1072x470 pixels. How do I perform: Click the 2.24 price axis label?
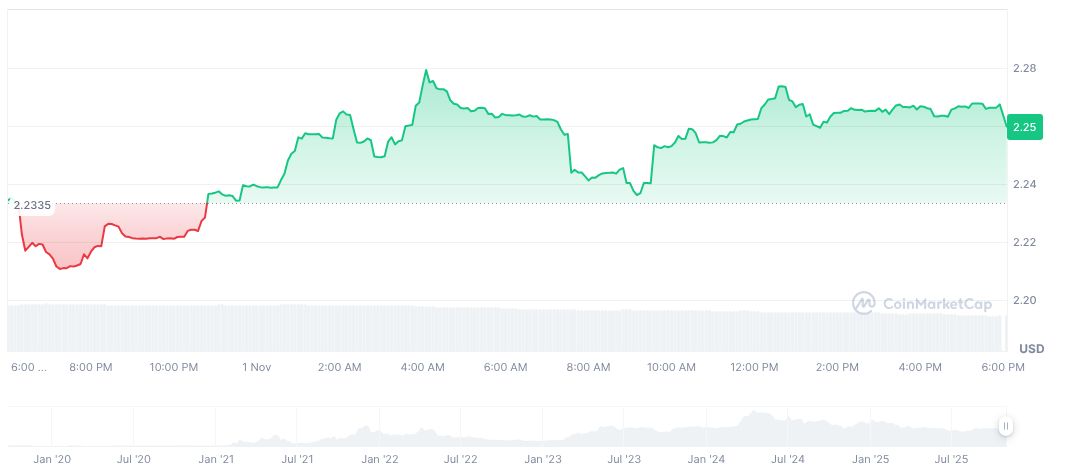pos(1023,184)
